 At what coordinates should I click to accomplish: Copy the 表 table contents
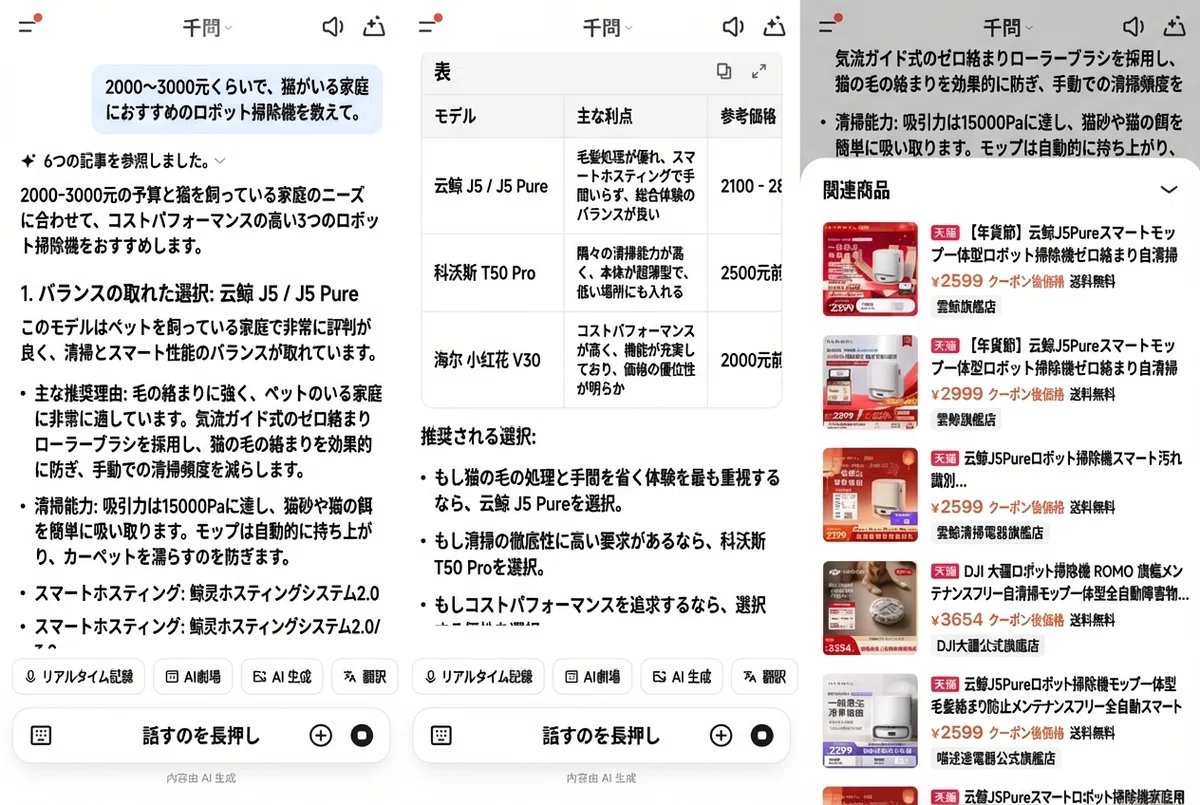[x=723, y=71]
